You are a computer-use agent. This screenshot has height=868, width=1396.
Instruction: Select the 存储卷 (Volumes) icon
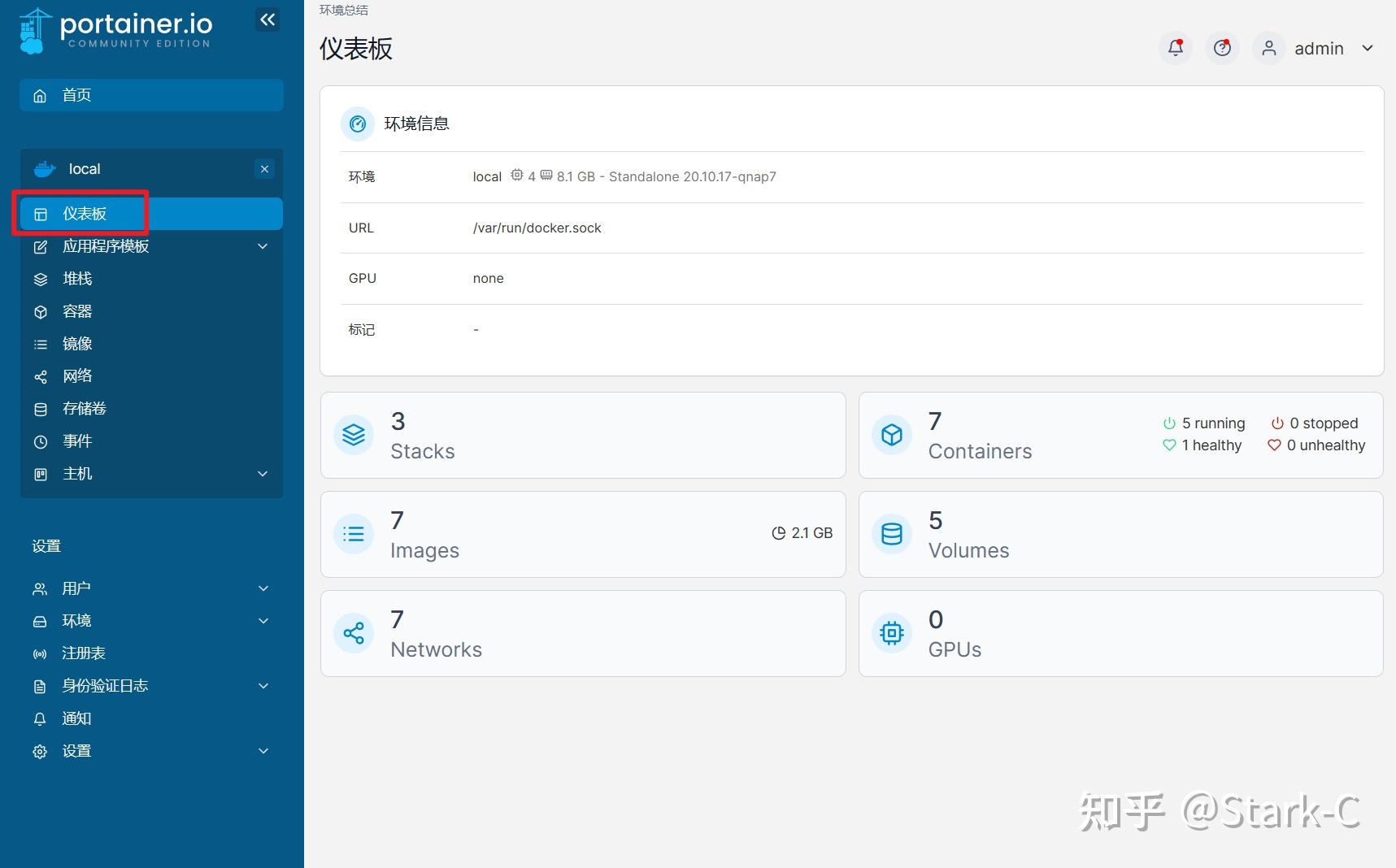tap(41, 408)
